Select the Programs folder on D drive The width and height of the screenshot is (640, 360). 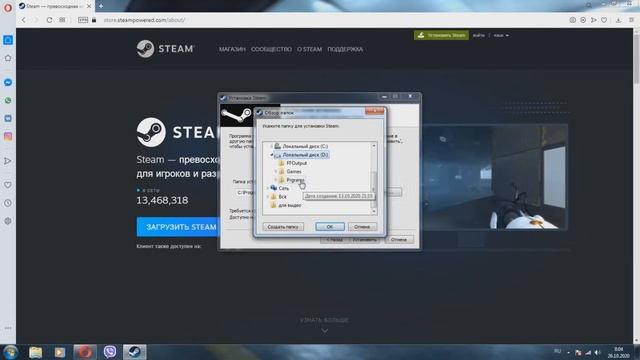click(x=295, y=180)
